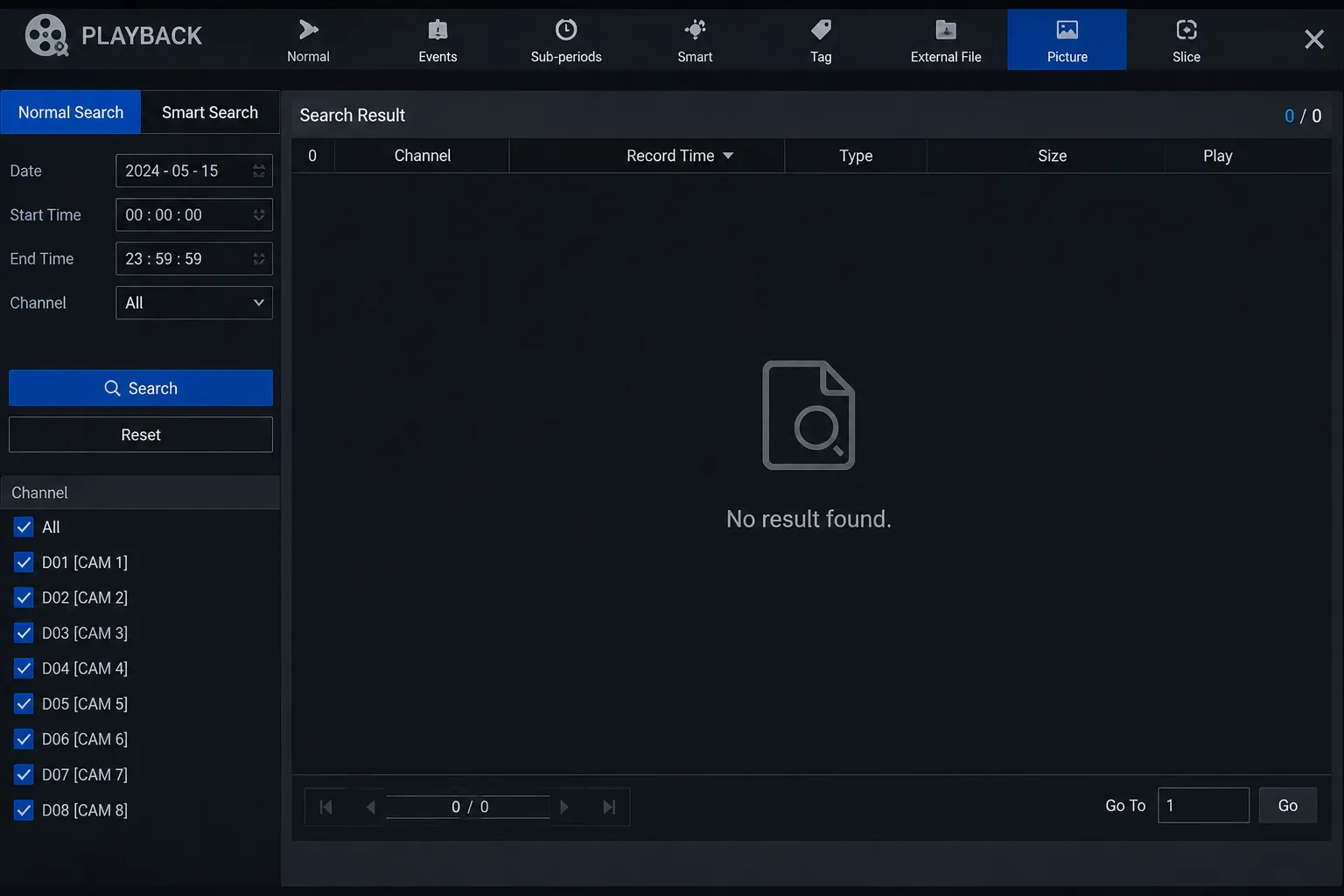Uncheck D06 [CAM 6] channel
Viewport: 1344px width, 896px height.
[x=24, y=739]
